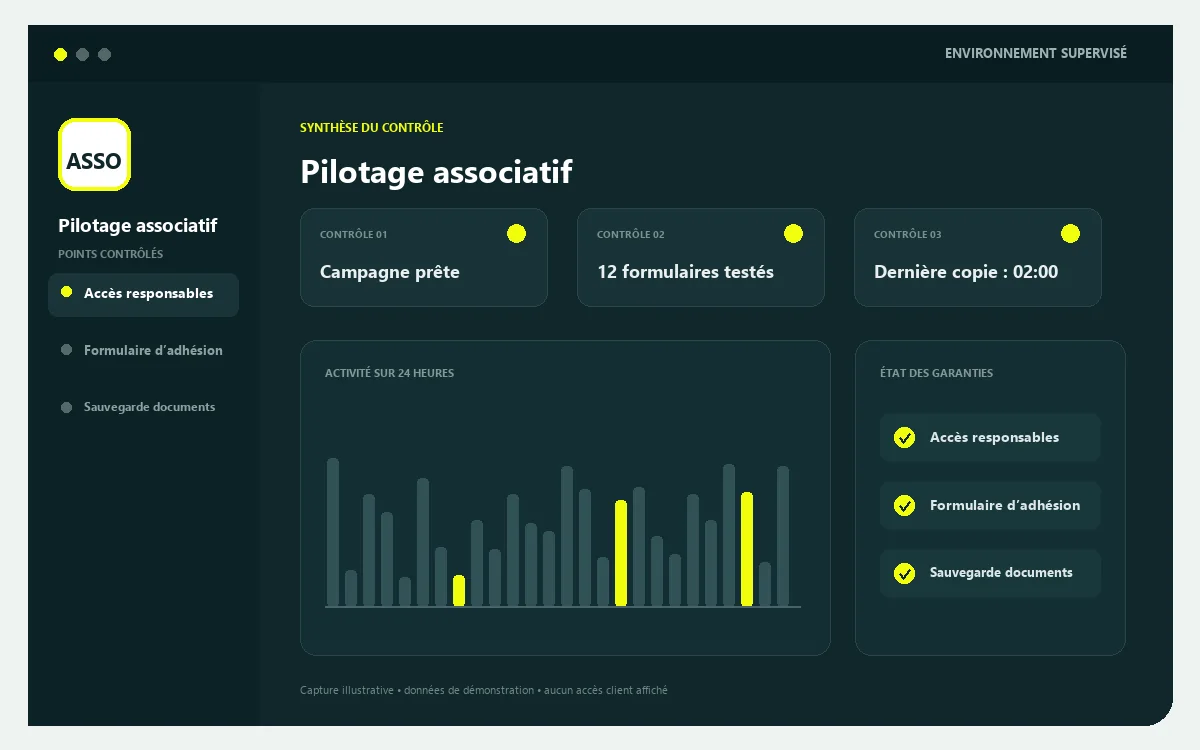Click the checkmark icon next to Accès responsables guarantee

click(x=904, y=438)
